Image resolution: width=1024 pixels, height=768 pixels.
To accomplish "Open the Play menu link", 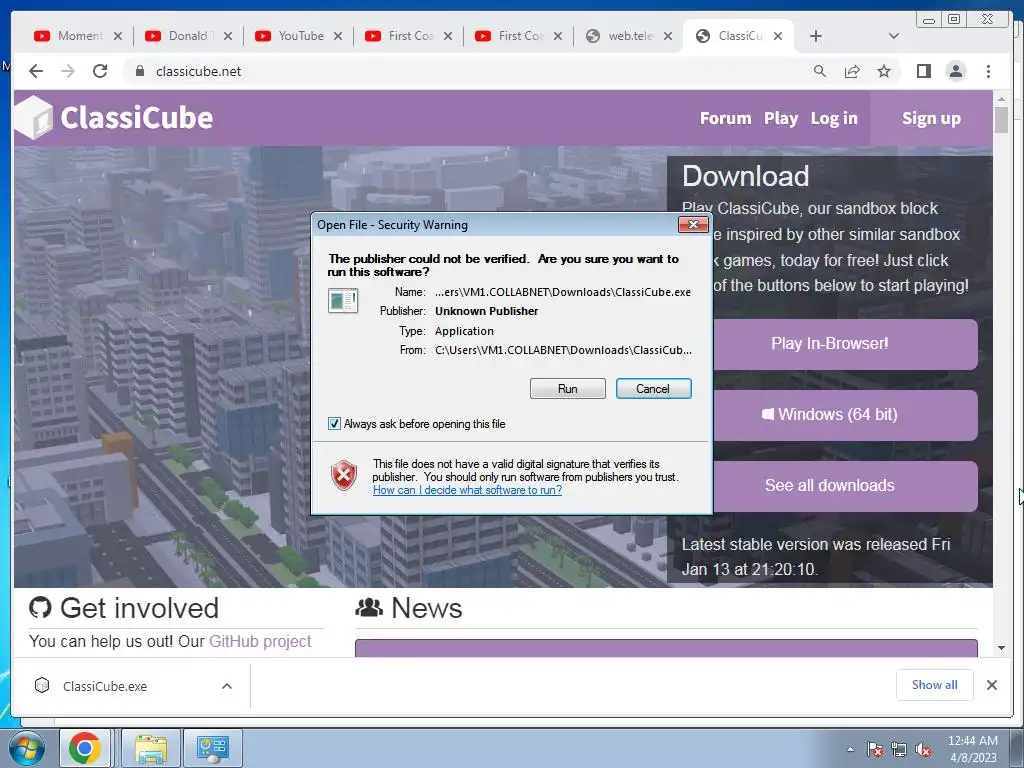I will (781, 118).
